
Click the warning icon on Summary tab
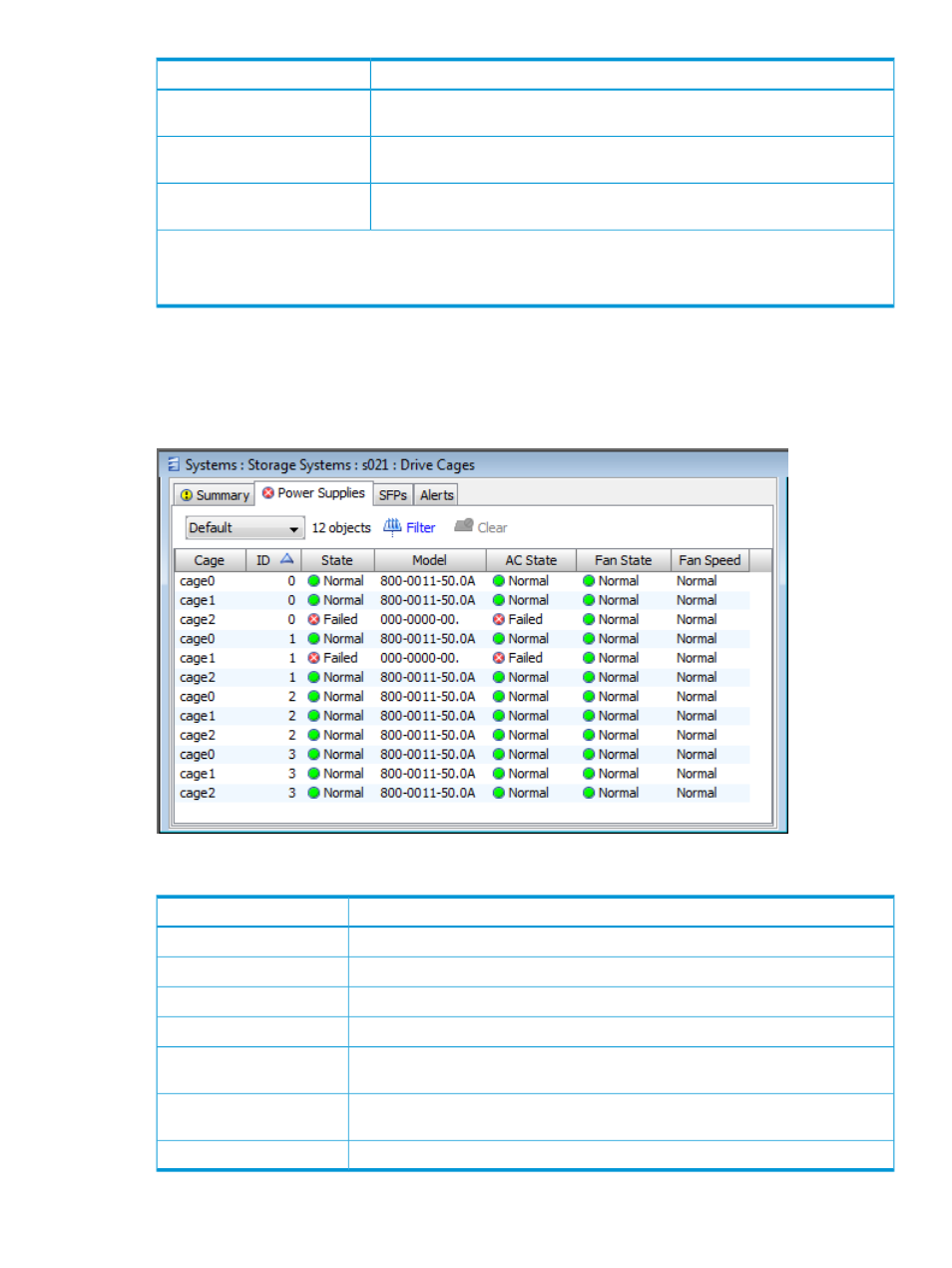coord(186,495)
